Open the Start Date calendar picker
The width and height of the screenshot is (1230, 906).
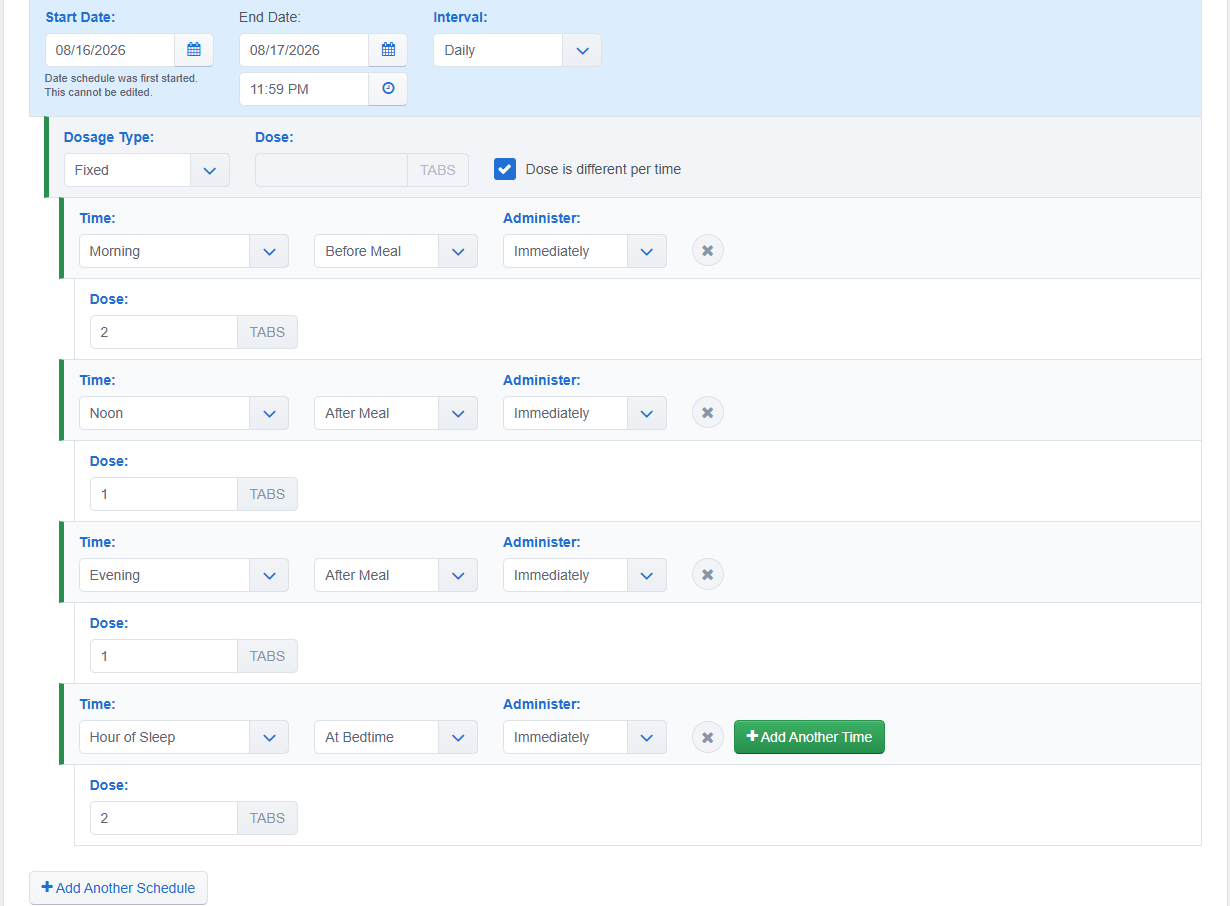[x=194, y=50]
